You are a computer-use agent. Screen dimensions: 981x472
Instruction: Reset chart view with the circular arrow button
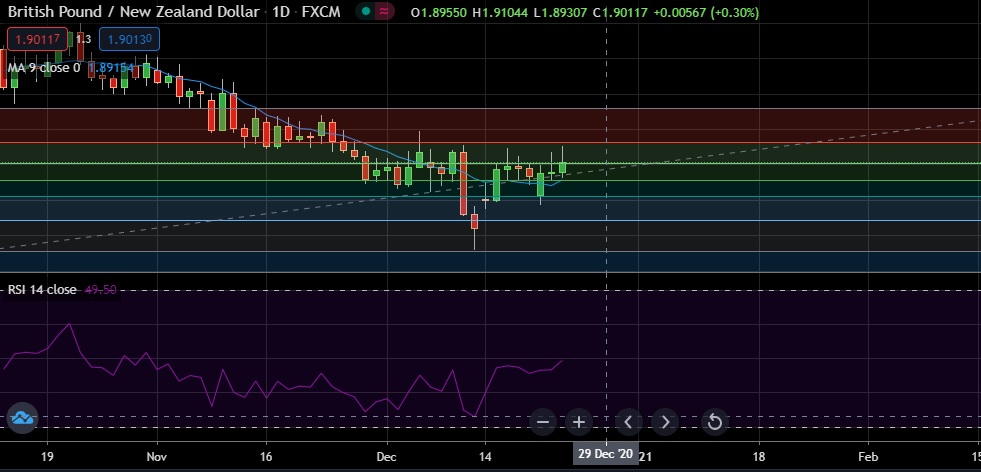714,423
